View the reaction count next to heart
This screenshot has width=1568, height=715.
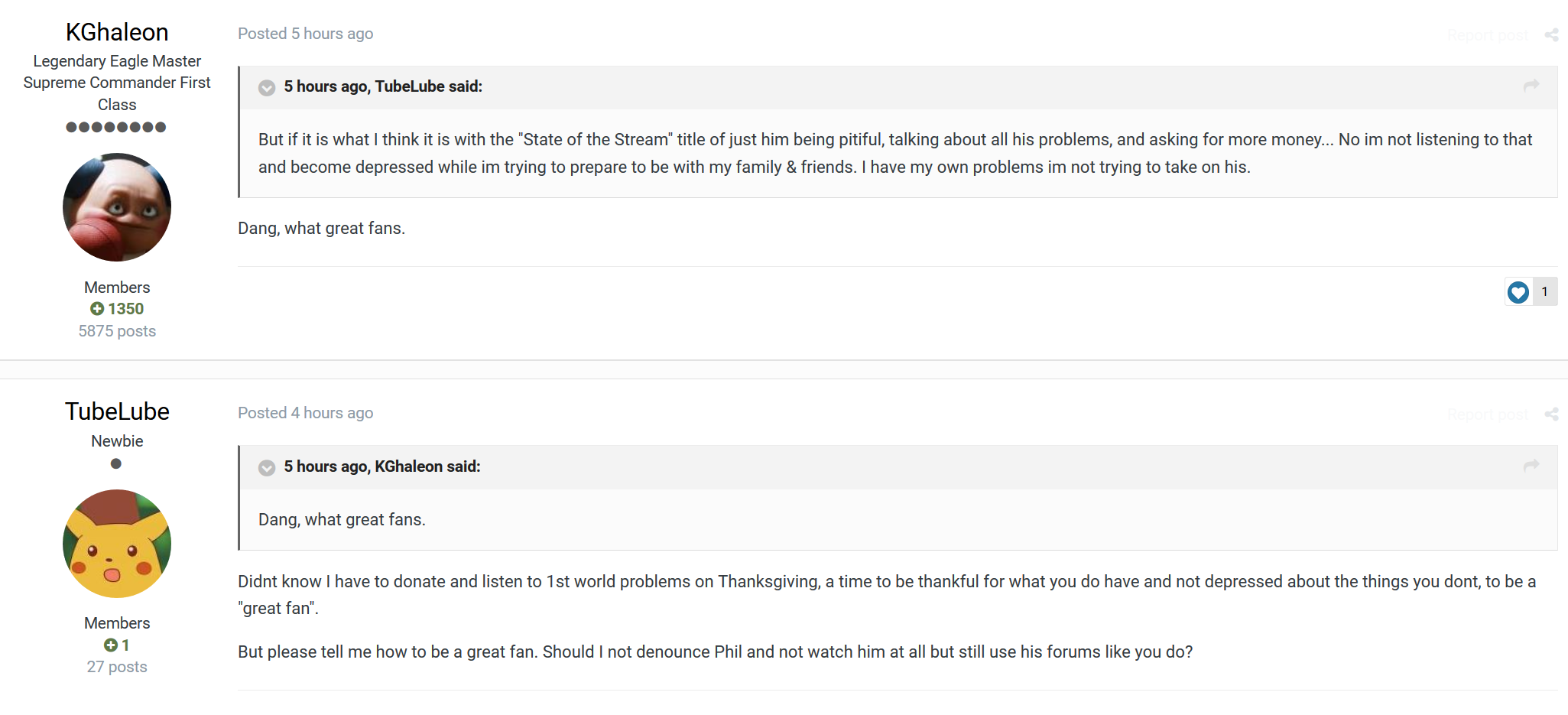point(1544,291)
